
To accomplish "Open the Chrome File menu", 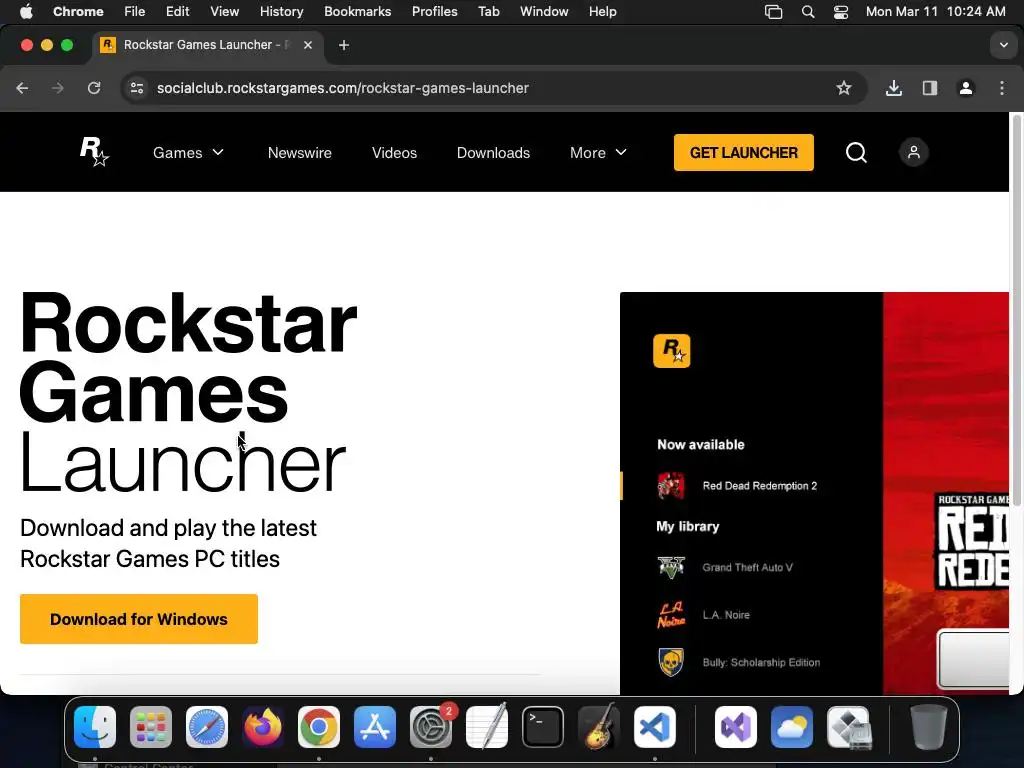I will pos(135,11).
